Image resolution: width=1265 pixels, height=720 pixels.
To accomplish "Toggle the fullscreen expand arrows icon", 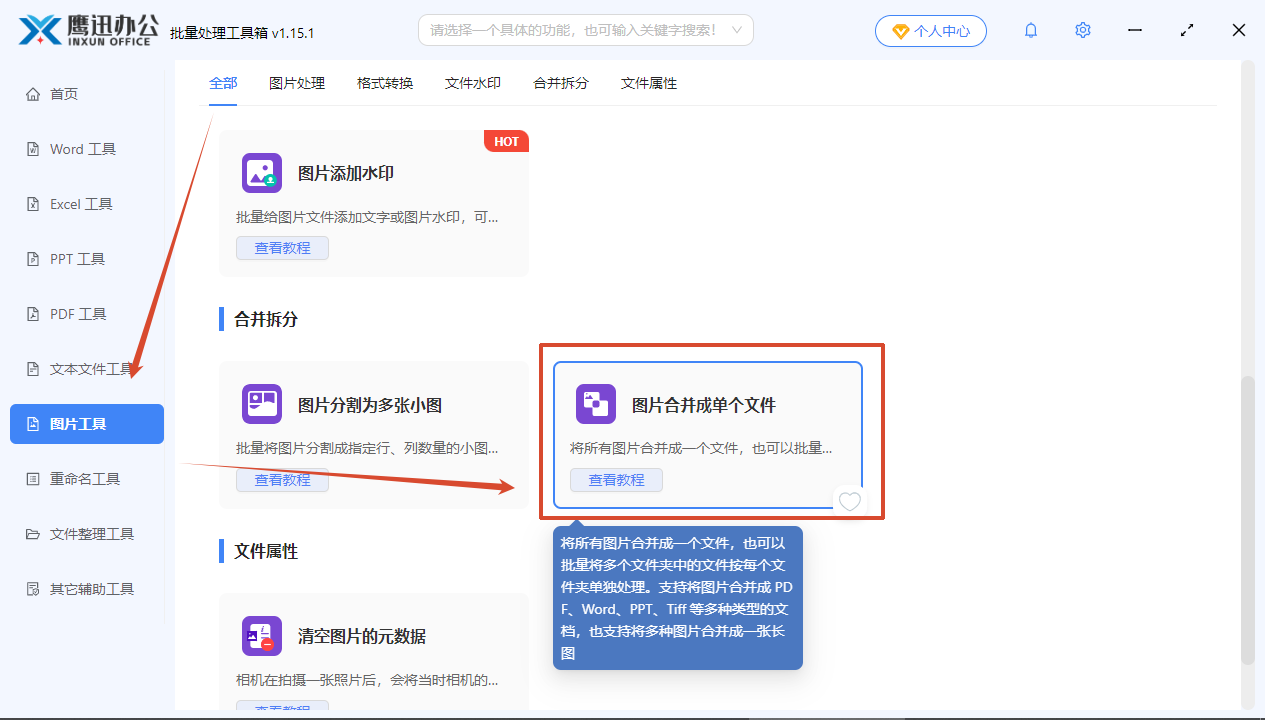I will (x=1187, y=31).
